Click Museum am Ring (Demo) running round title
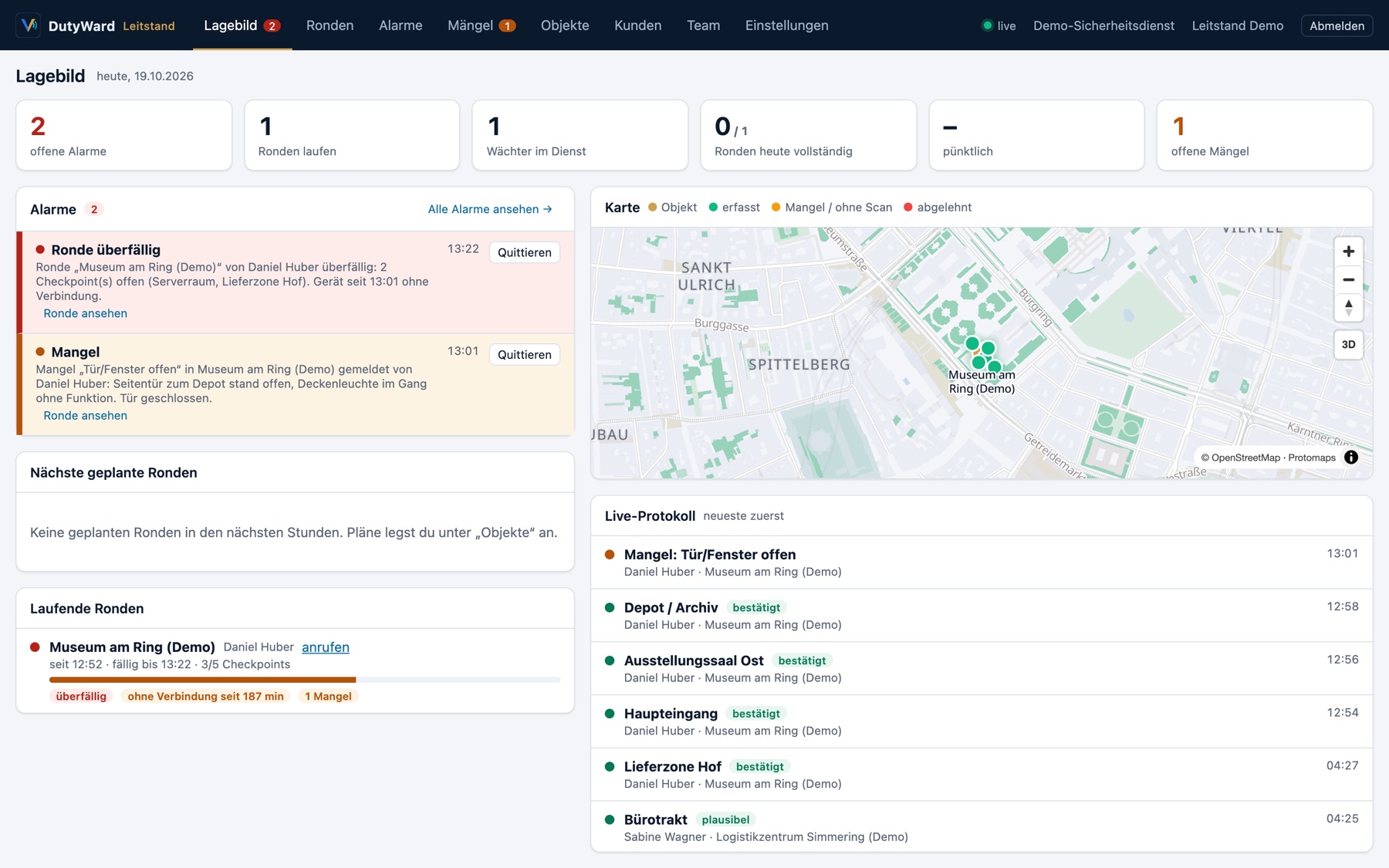1389x868 pixels. click(132, 647)
